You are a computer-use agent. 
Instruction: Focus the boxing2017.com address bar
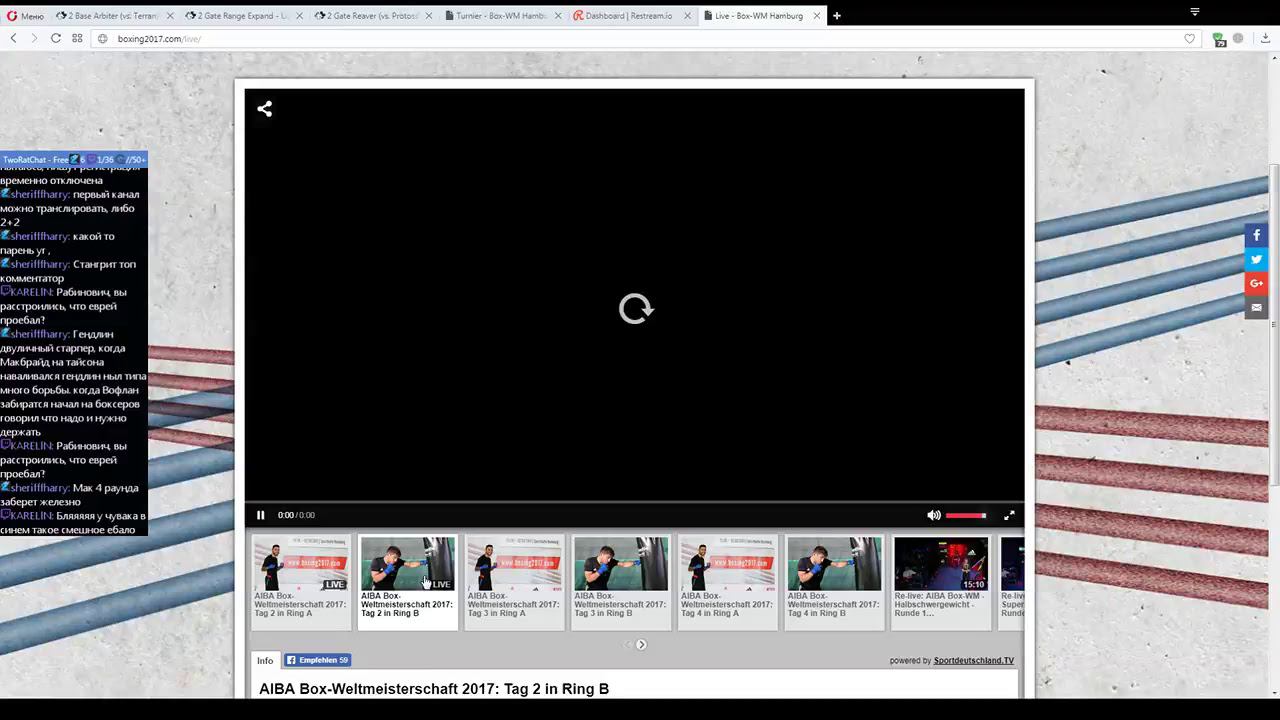click(x=640, y=39)
